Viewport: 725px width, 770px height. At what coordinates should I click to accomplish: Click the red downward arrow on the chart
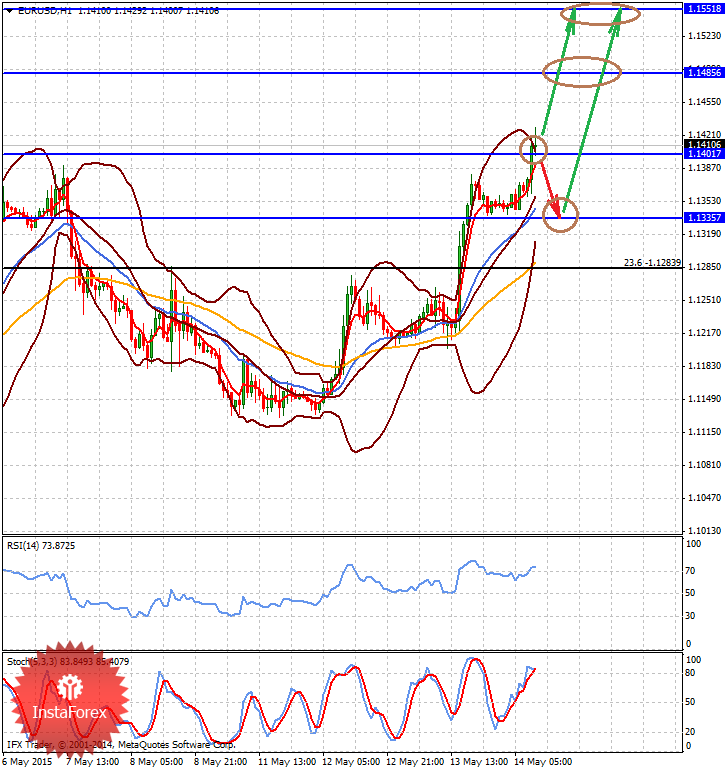coord(547,189)
